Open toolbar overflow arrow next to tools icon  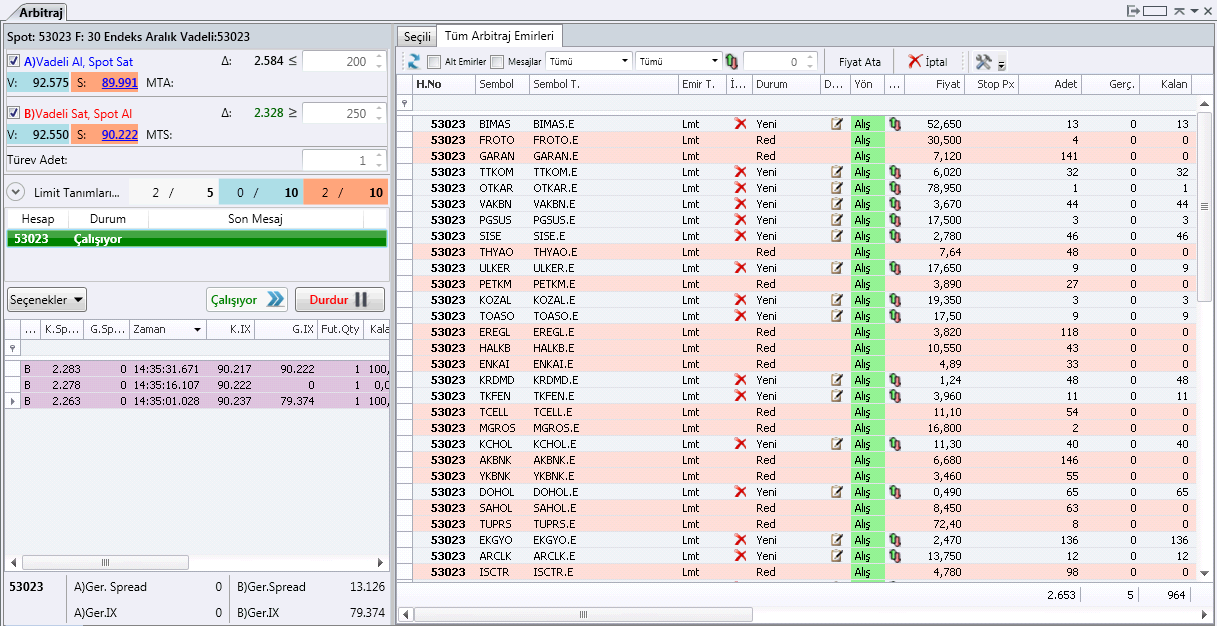pyautogui.click(x=1002, y=64)
